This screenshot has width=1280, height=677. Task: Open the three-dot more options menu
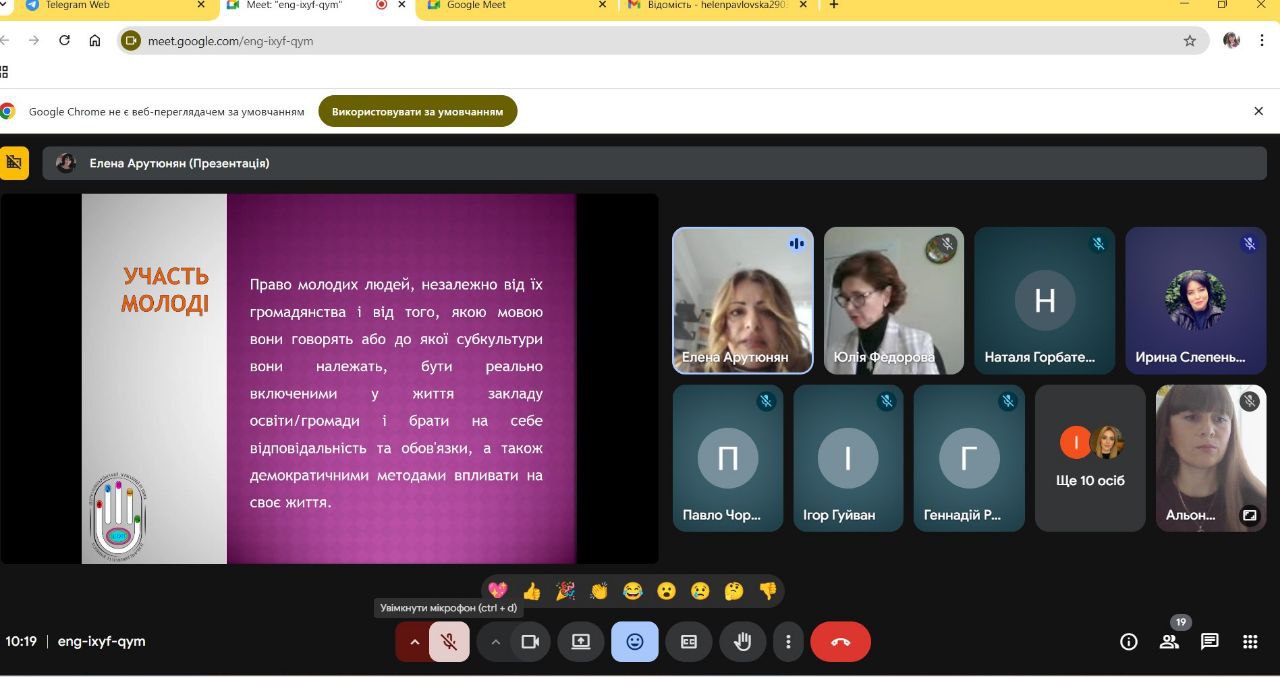[x=788, y=642]
